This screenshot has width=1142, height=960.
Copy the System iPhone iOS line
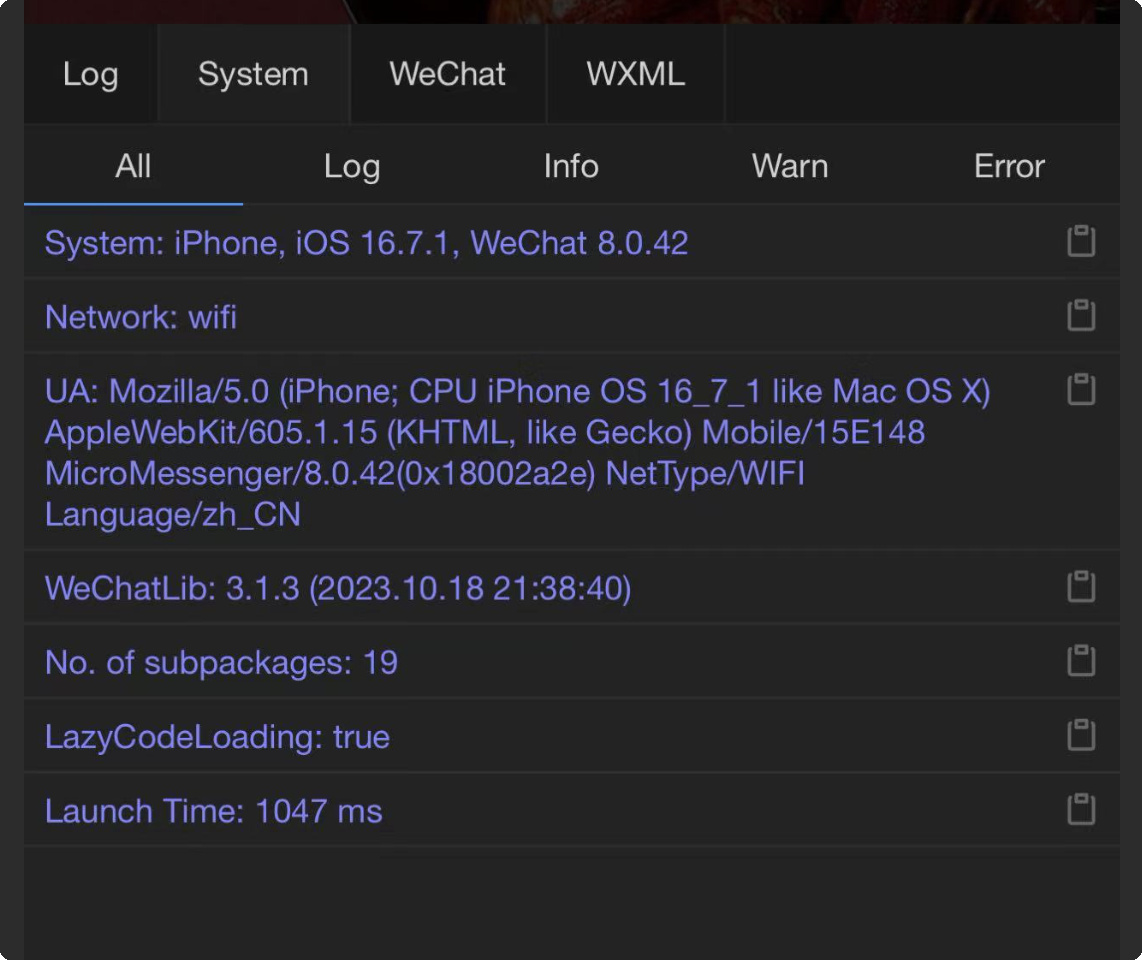(x=1082, y=241)
